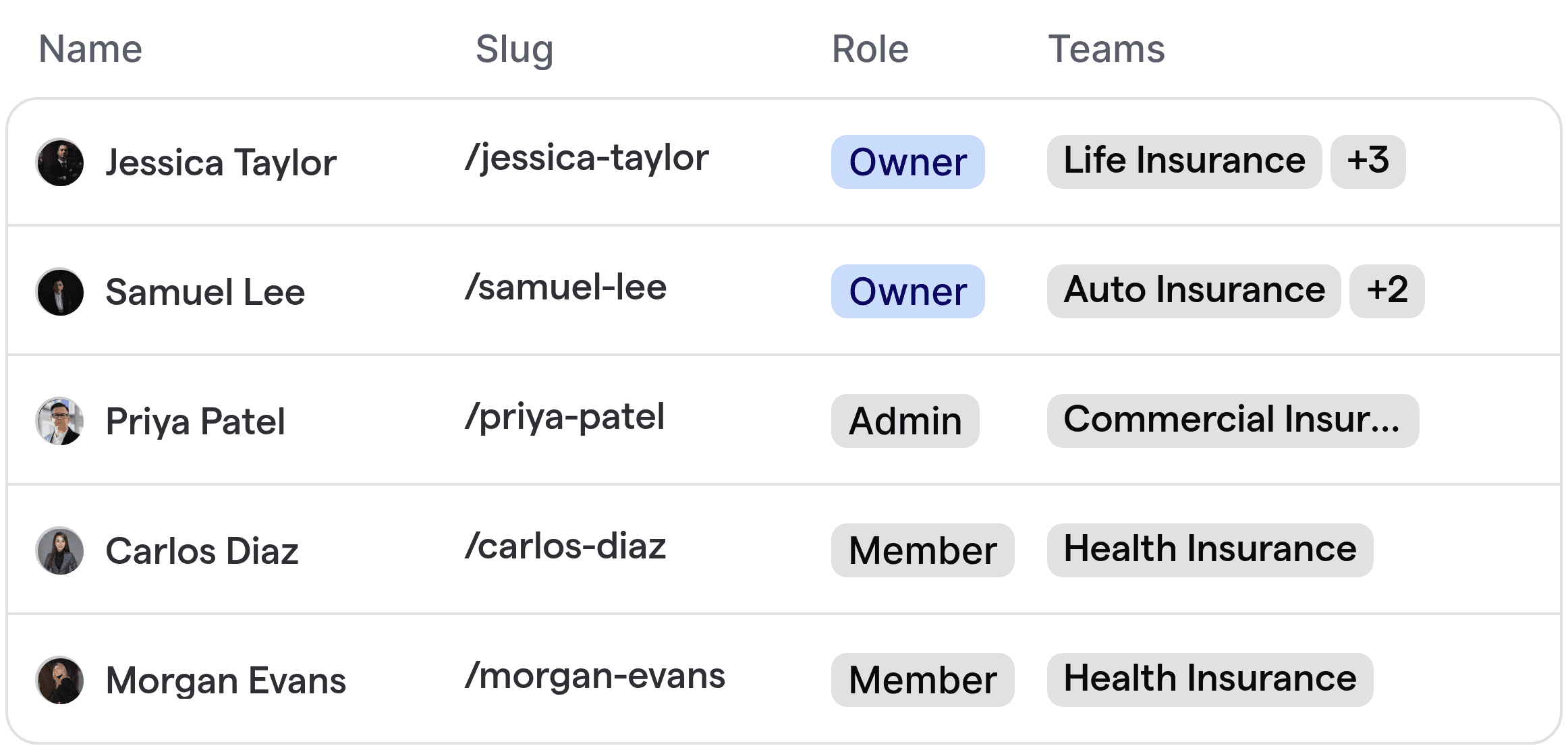Open the /jessica-taylor slug link
The height and width of the screenshot is (750, 1568).
586,158
